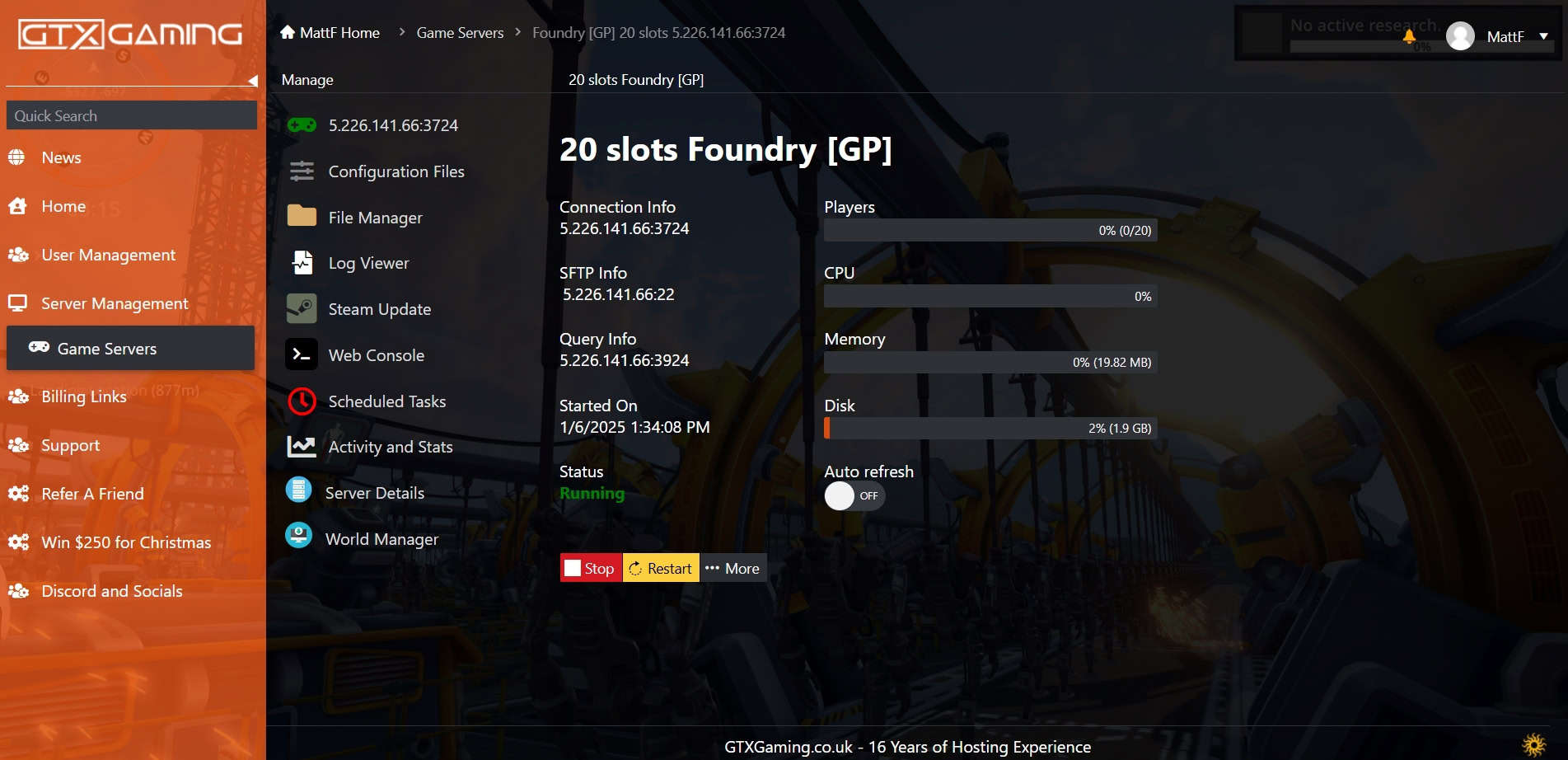Image resolution: width=1568 pixels, height=760 pixels.
Task: Click the Log Viewer document icon
Action: [x=302, y=263]
